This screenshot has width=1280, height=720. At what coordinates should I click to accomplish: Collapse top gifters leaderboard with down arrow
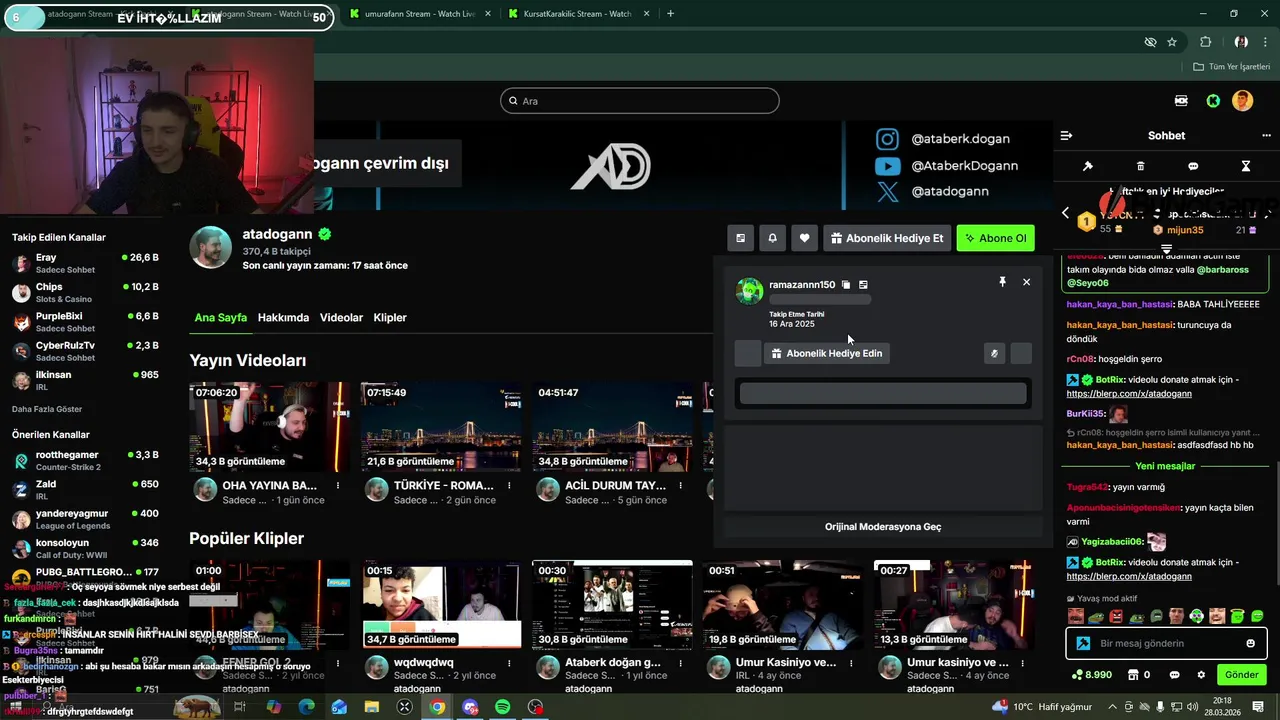[x=1166, y=249]
